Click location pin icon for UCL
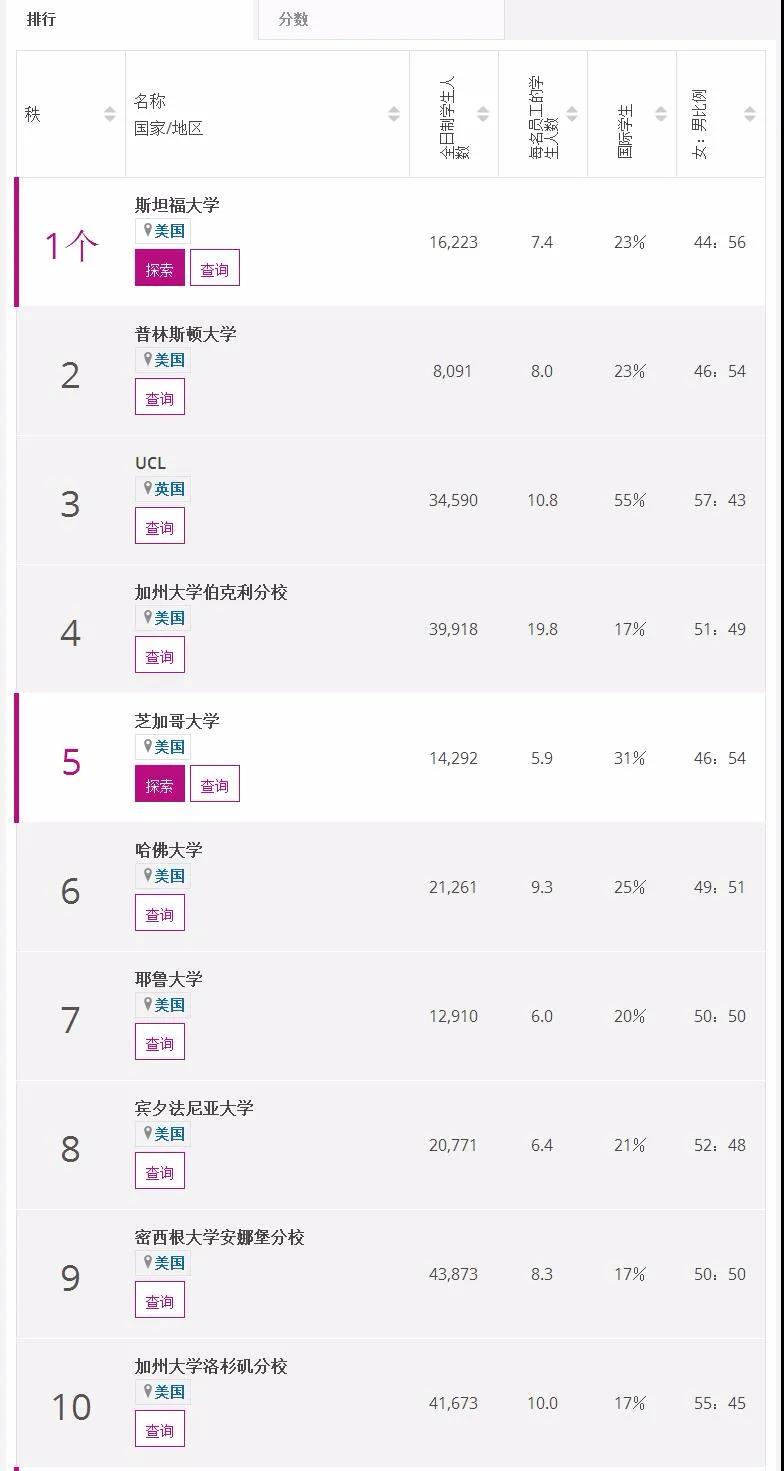Image resolution: width=784 pixels, height=1471 pixels. (148, 489)
